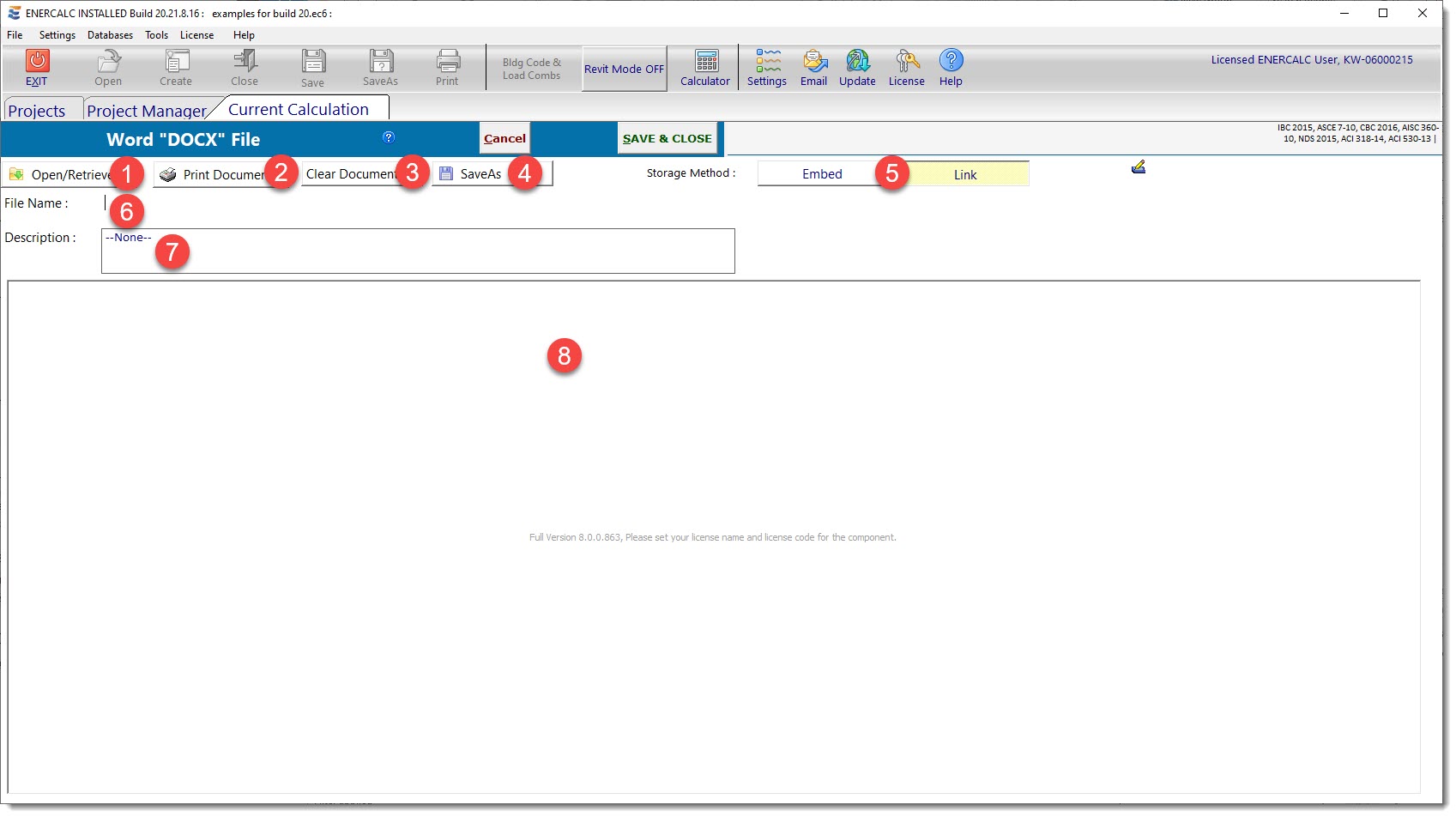Click the red EXIT power icon
Screen dimensions: 1456x817
[37, 61]
